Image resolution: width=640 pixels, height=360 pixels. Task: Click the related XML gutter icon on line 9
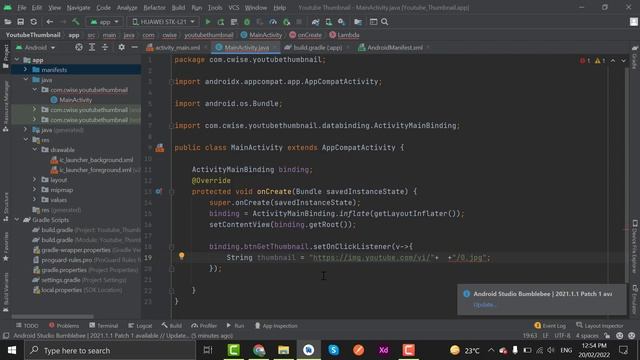click(x=160, y=148)
